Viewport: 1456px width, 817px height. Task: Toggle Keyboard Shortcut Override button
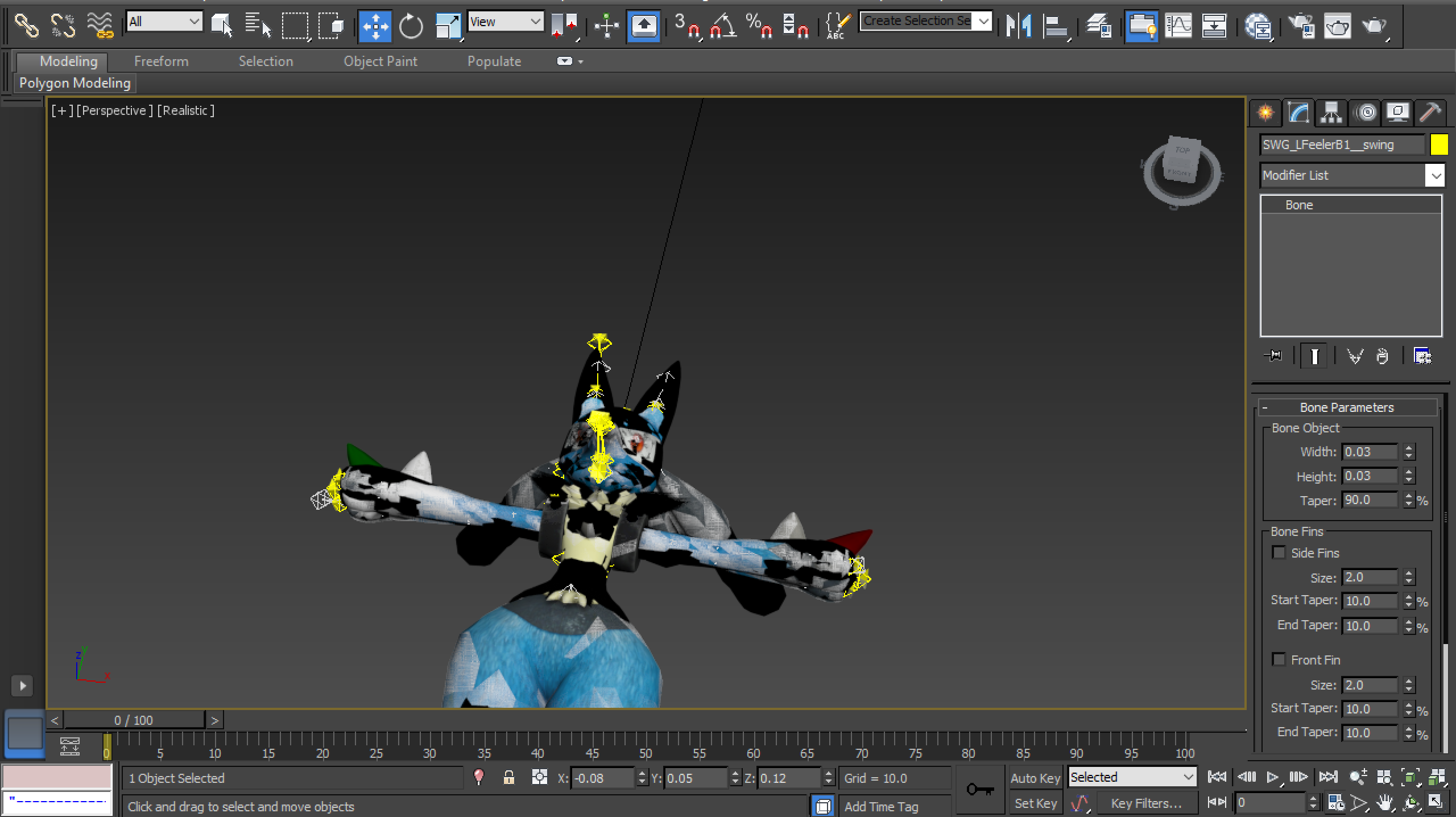tap(643, 26)
